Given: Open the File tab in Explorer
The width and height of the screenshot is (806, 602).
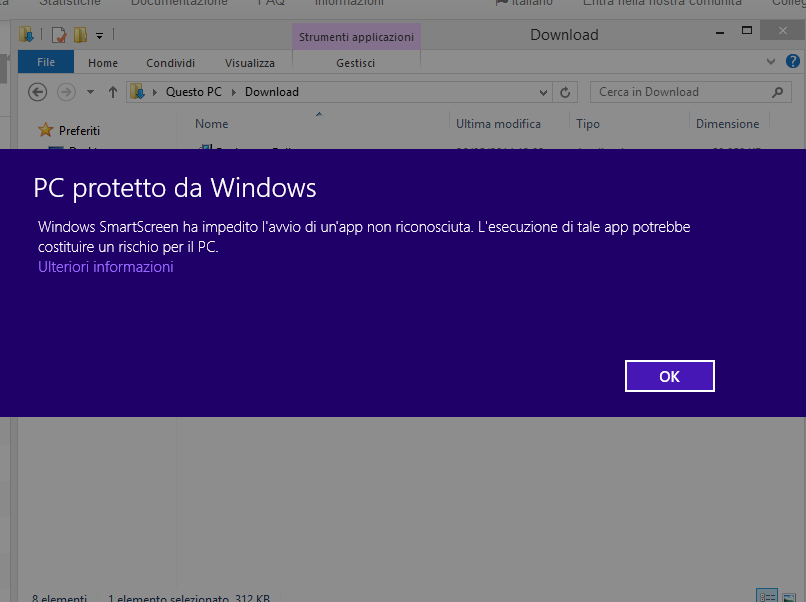Looking at the screenshot, I should tap(46, 62).
